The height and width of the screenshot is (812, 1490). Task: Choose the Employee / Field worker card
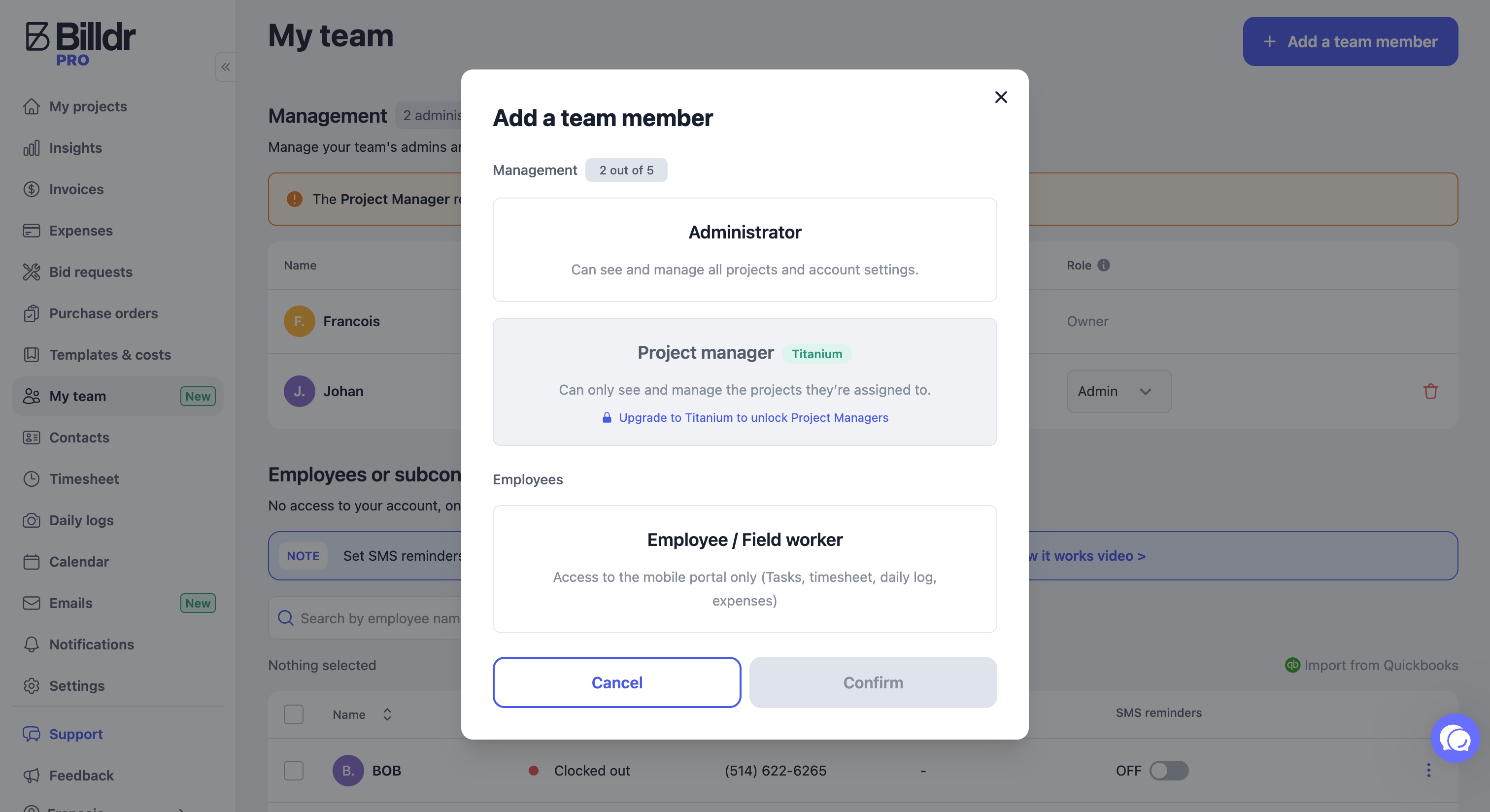[745, 569]
